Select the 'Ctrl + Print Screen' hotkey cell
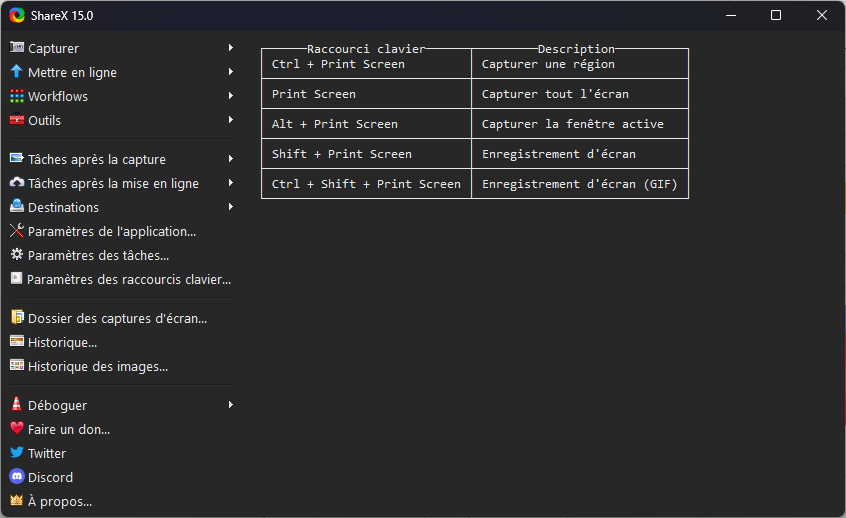This screenshot has width=846, height=518. (366, 64)
